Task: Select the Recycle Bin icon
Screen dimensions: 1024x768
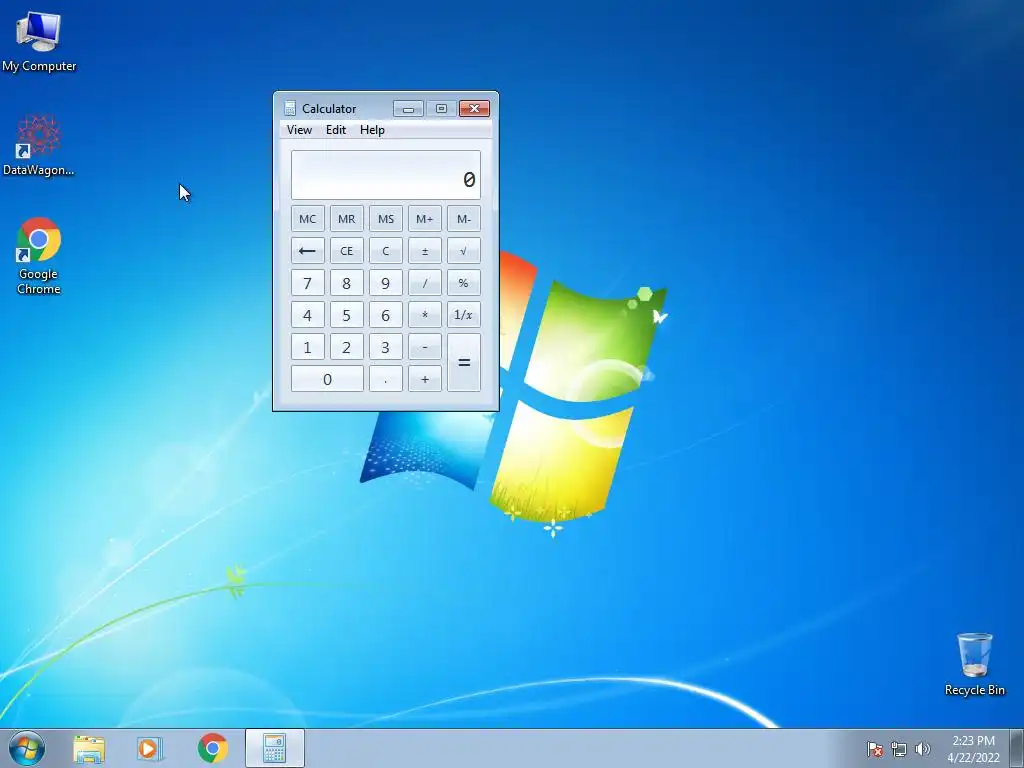Action: [x=974, y=664]
